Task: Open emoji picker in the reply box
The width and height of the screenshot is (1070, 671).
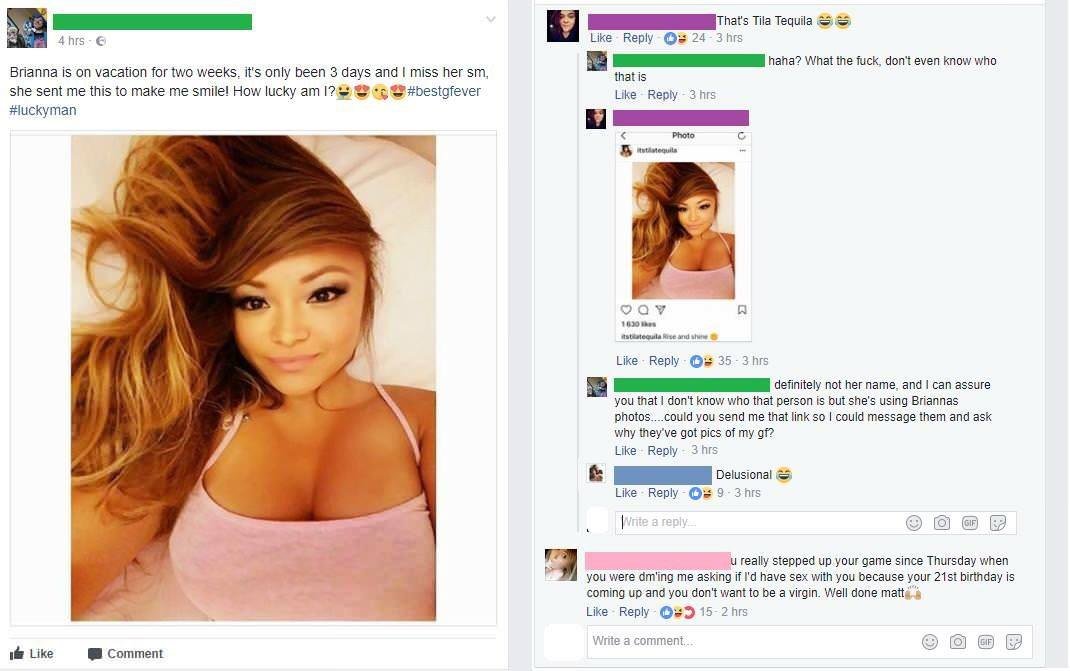Action: pos(914,523)
